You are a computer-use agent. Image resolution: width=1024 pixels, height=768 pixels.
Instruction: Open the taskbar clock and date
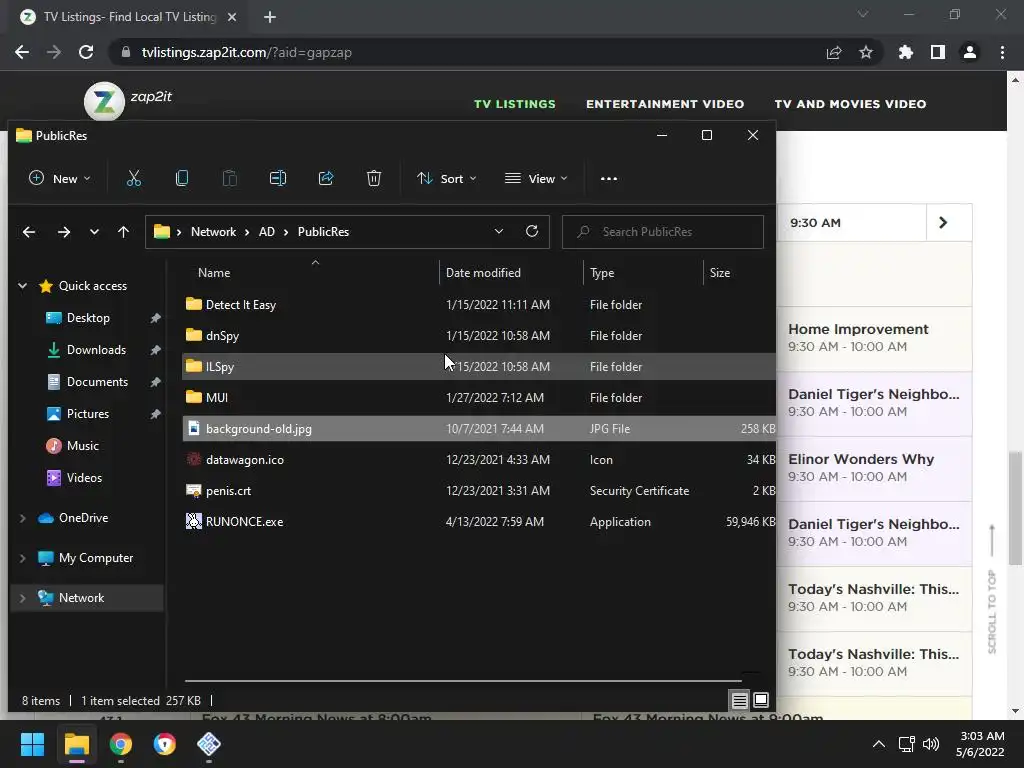coord(980,744)
